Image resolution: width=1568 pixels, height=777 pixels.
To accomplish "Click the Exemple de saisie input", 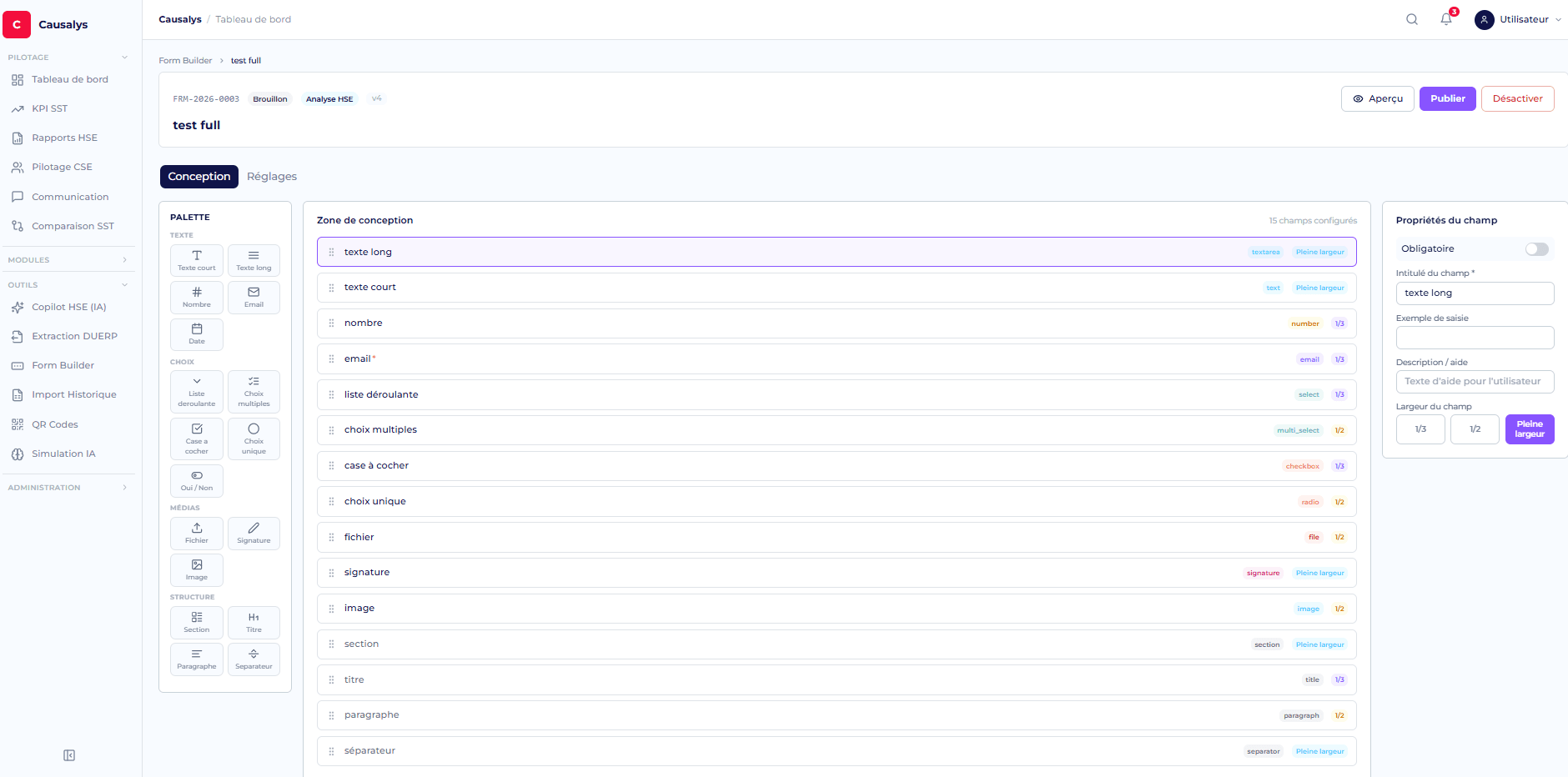I will (x=1475, y=338).
